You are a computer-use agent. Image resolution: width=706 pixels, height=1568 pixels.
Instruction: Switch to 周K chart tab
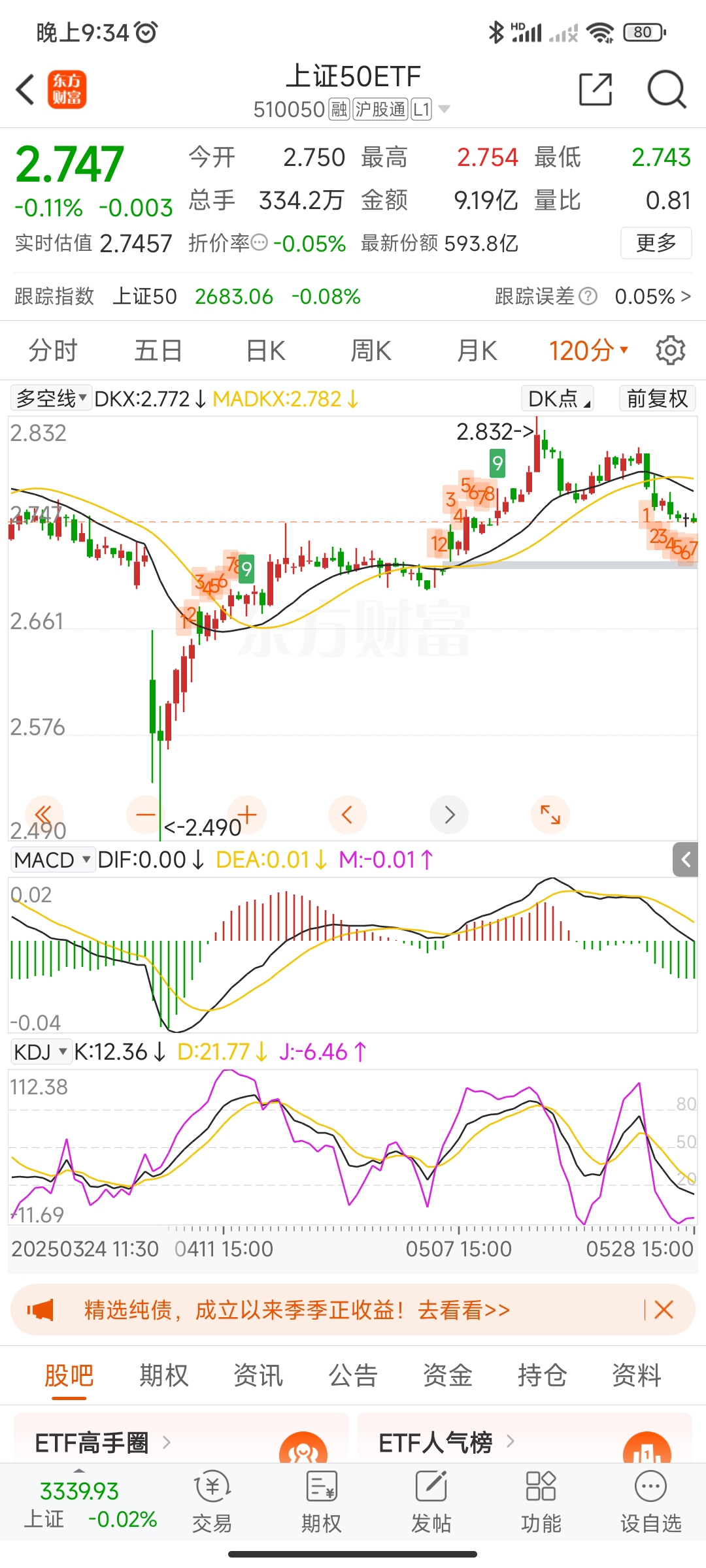click(x=371, y=351)
